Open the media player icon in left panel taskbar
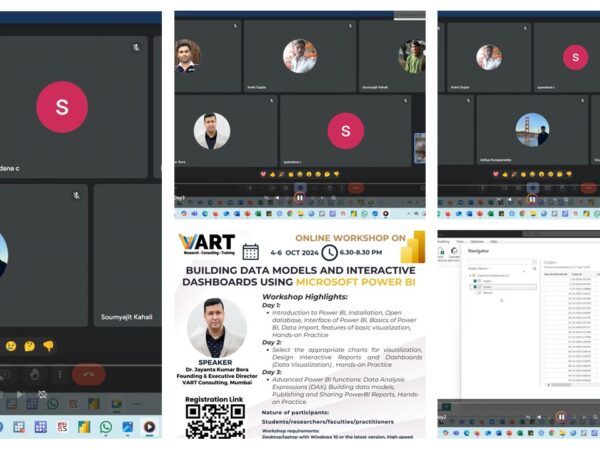The height and width of the screenshot is (450, 600). [150, 427]
